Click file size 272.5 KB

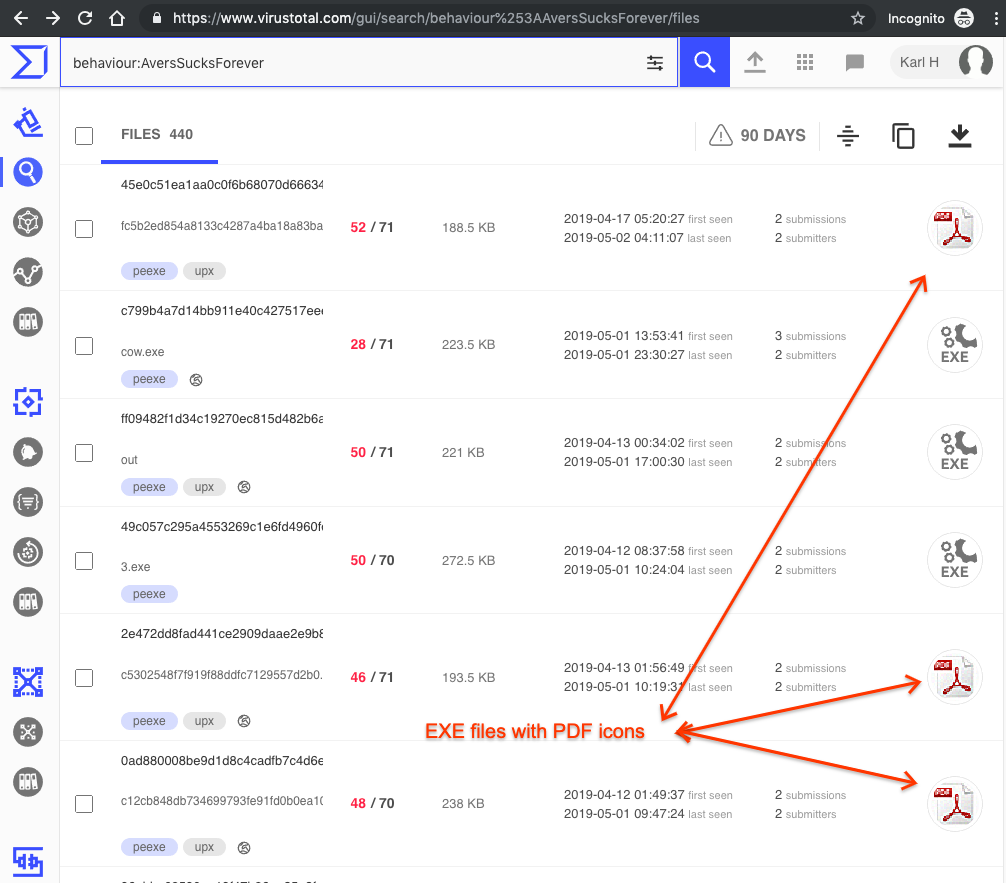(x=468, y=560)
